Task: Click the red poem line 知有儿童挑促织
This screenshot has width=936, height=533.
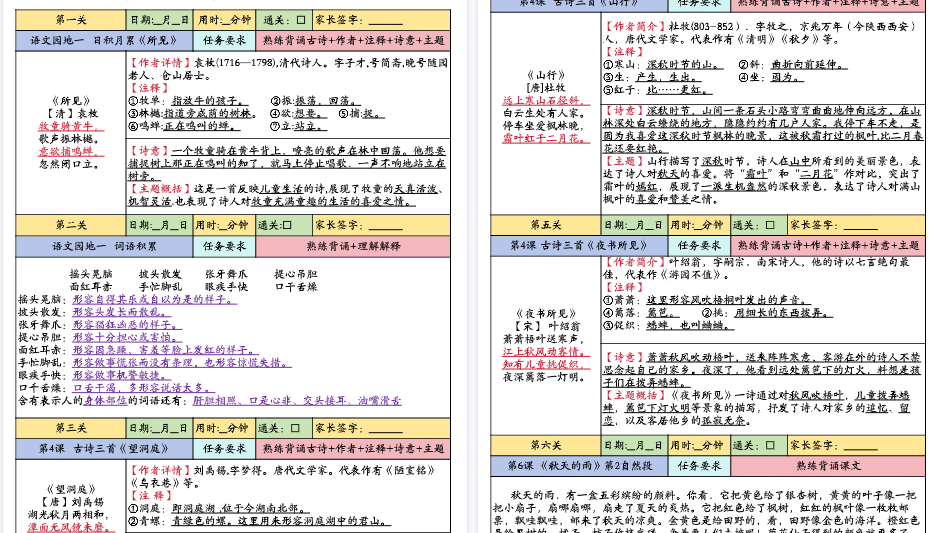Action: (x=546, y=364)
